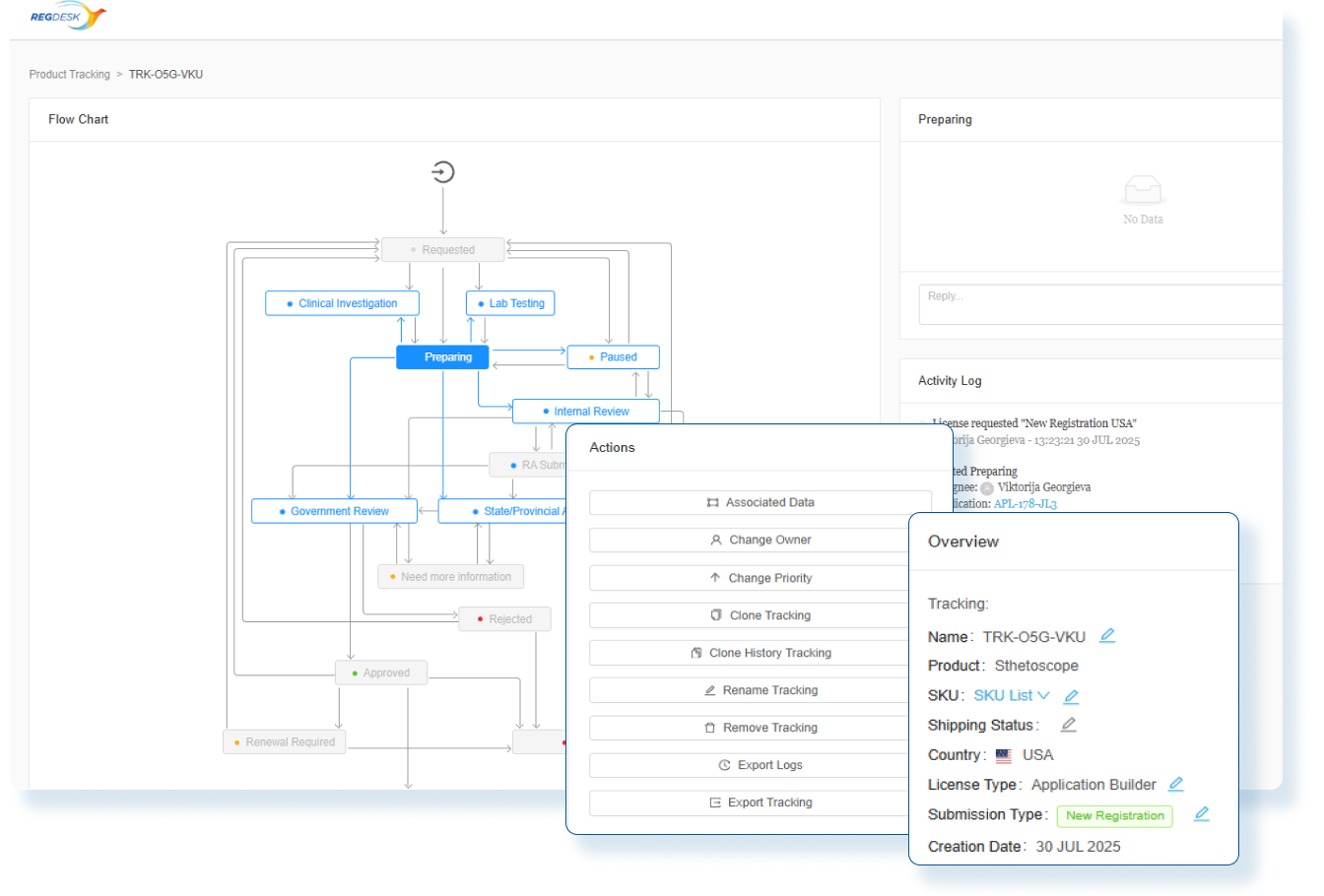Click the assignee avatar in Activity Log
The height and width of the screenshot is (896, 1324).
coord(987,487)
